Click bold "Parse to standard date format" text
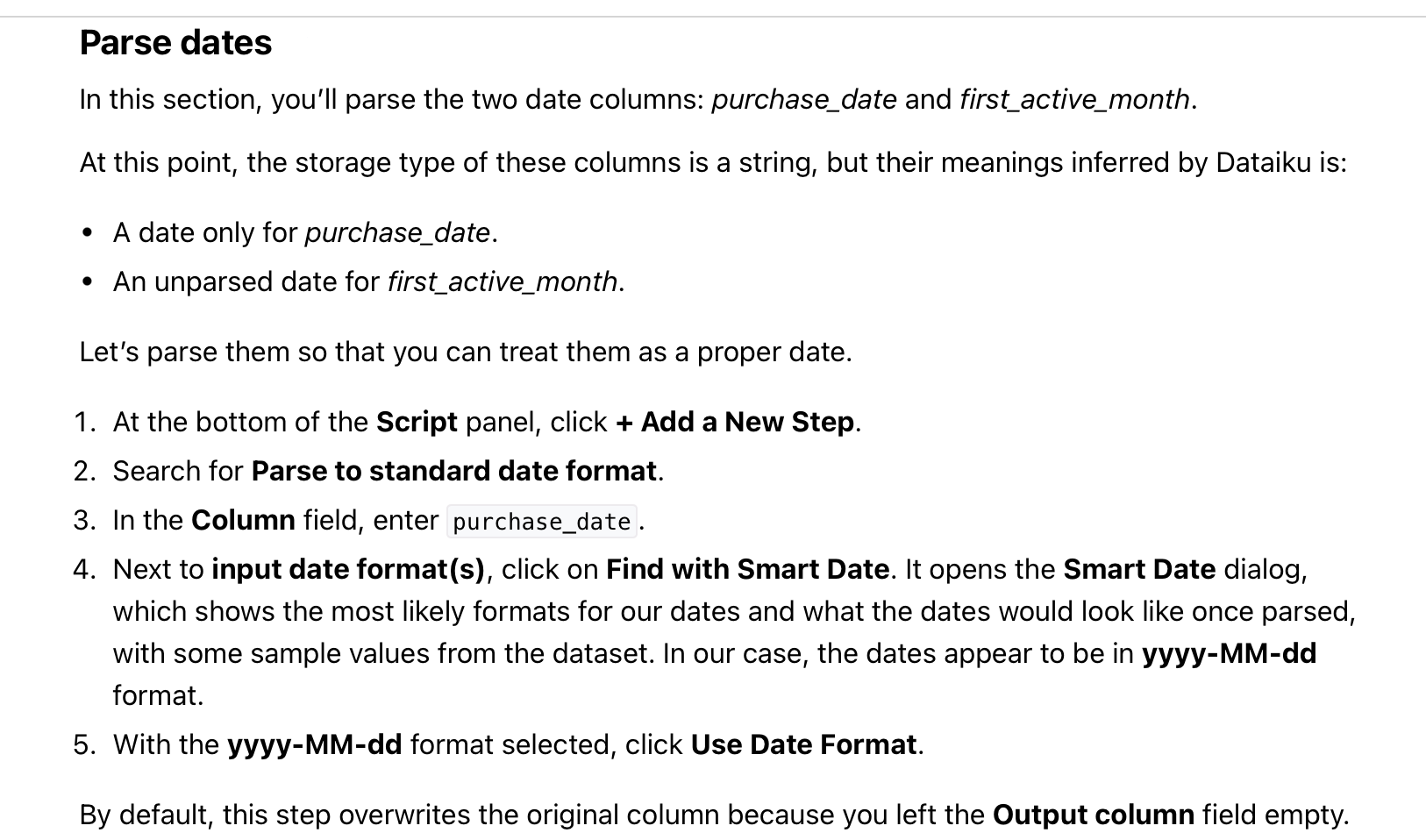Viewport: 1426px width, 840px height. [453, 471]
